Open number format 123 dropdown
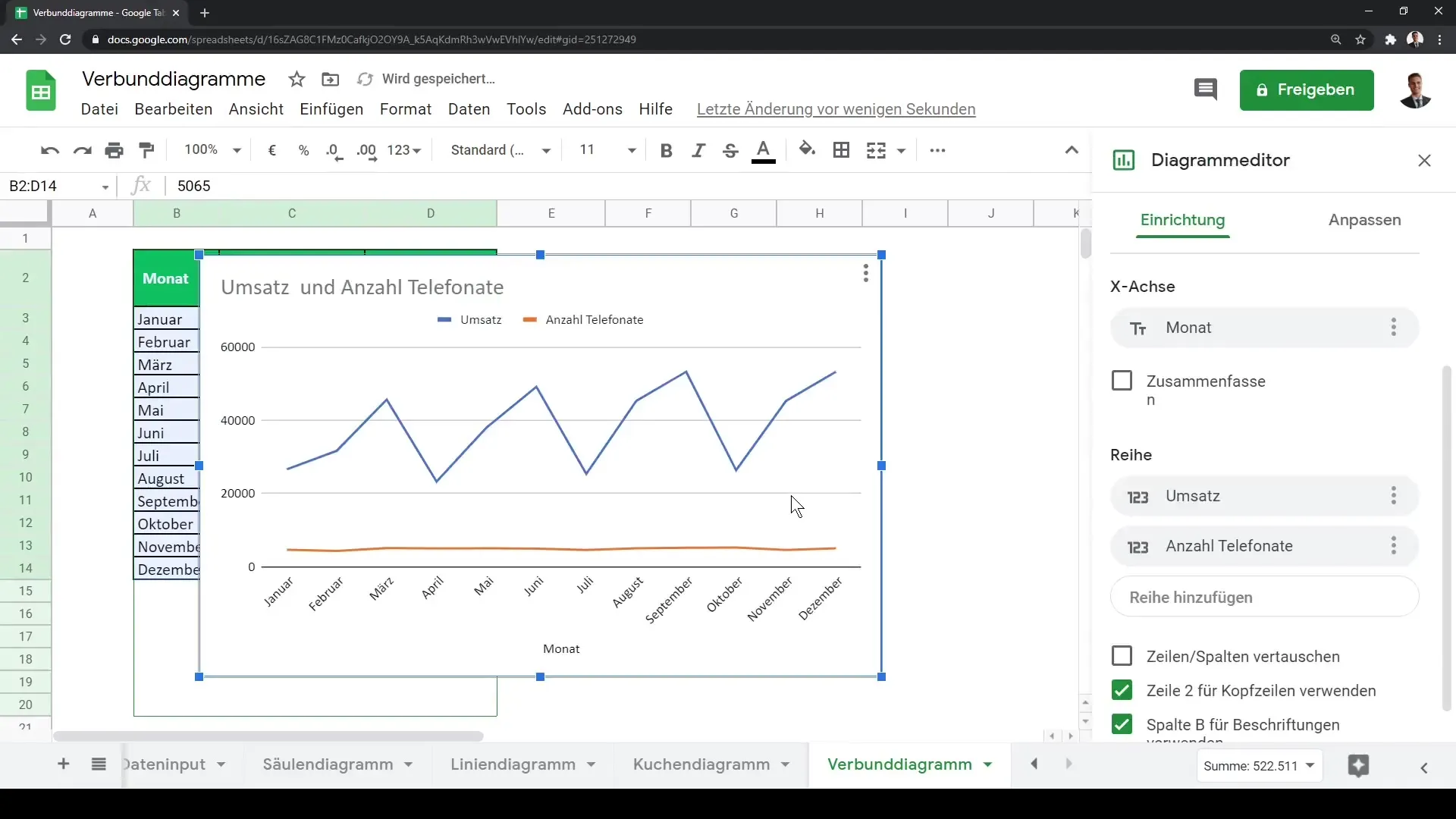This screenshot has height=819, width=1456. pyautogui.click(x=403, y=150)
